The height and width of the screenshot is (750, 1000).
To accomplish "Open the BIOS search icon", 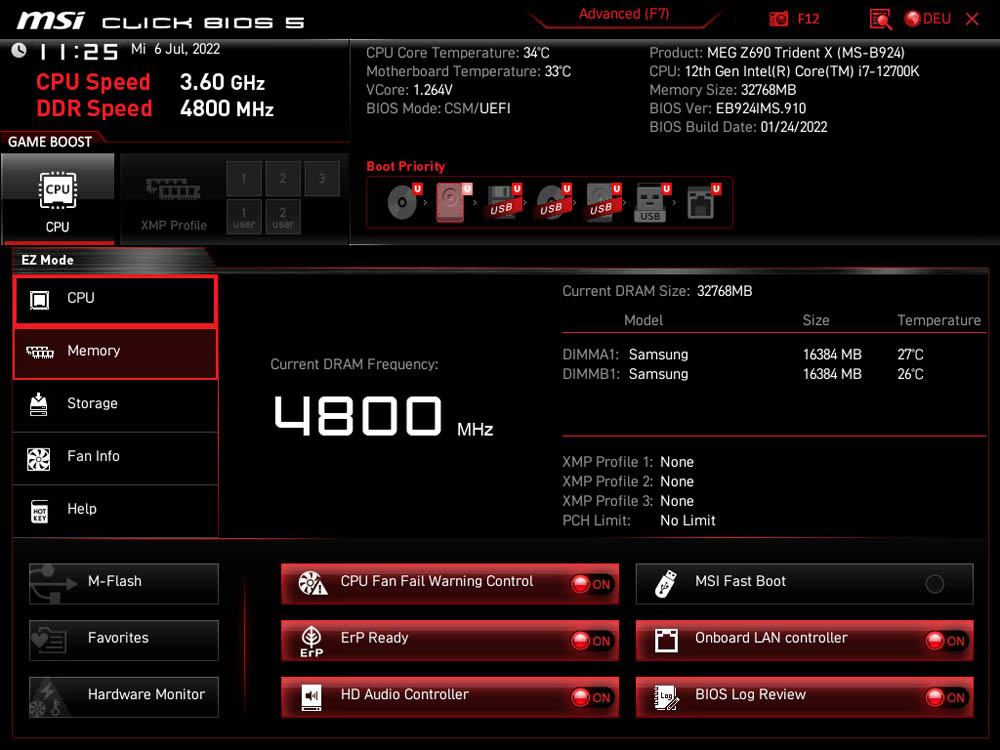I will pyautogui.click(x=880, y=19).
